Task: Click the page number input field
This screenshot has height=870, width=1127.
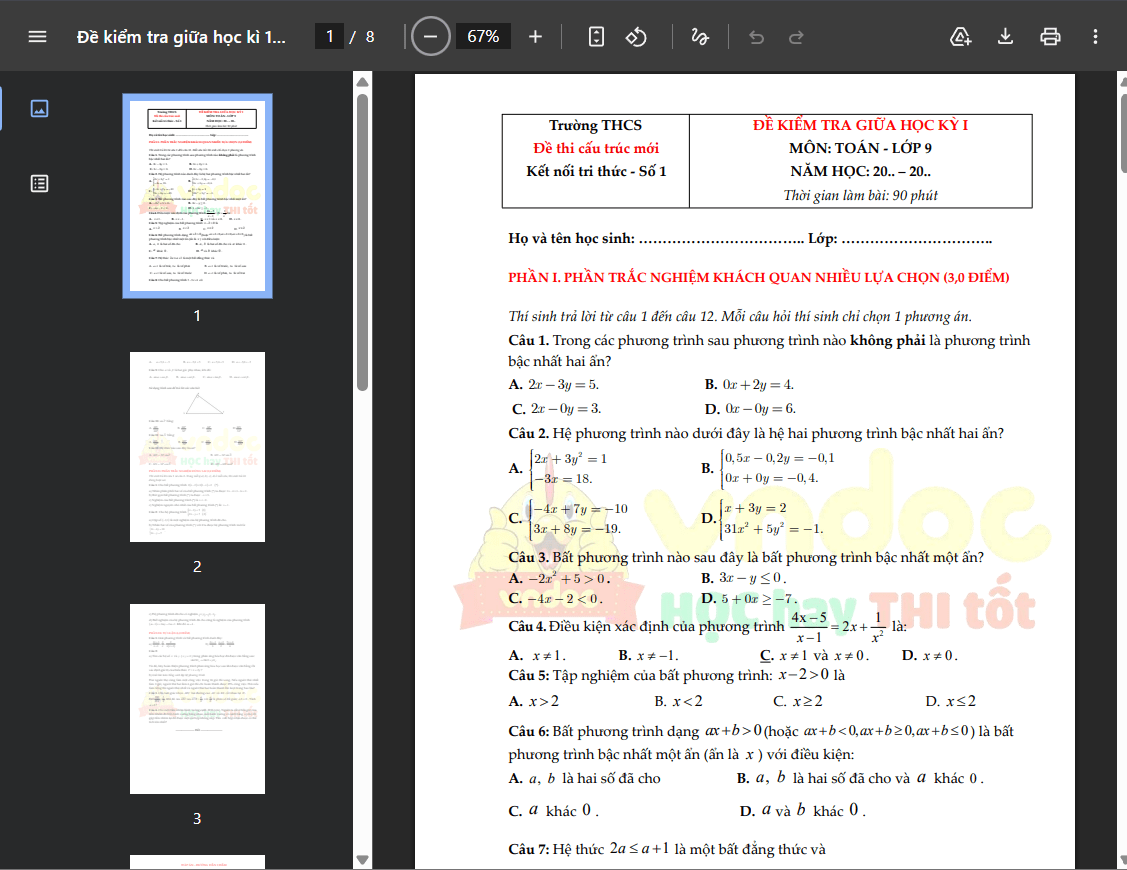Action: (x=330, y=37)
